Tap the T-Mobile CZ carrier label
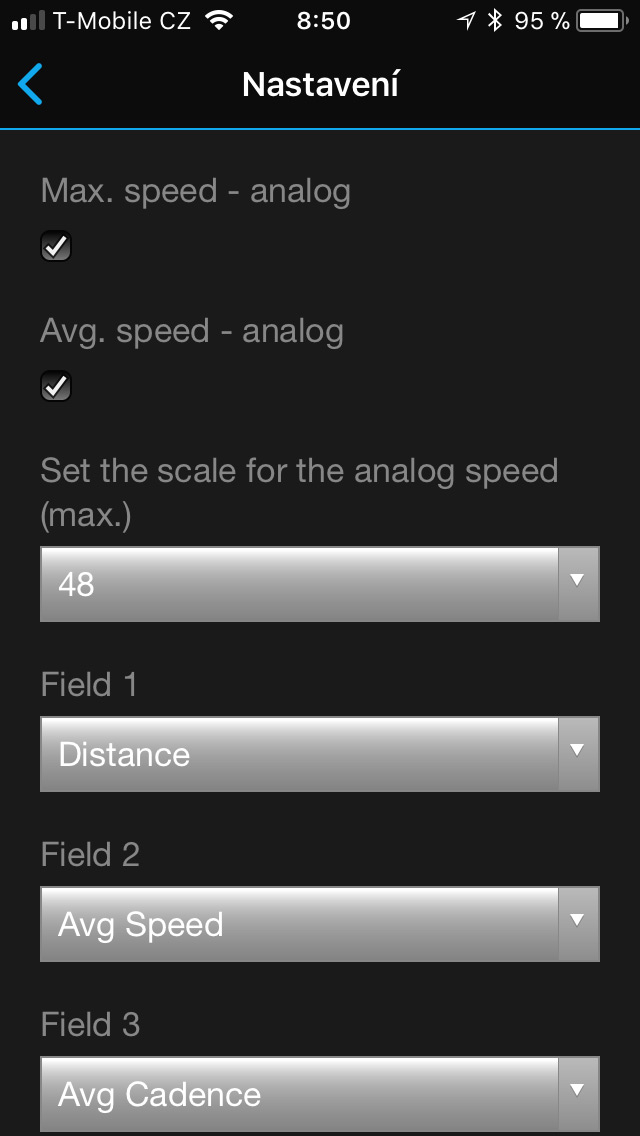 pos(123,21)
